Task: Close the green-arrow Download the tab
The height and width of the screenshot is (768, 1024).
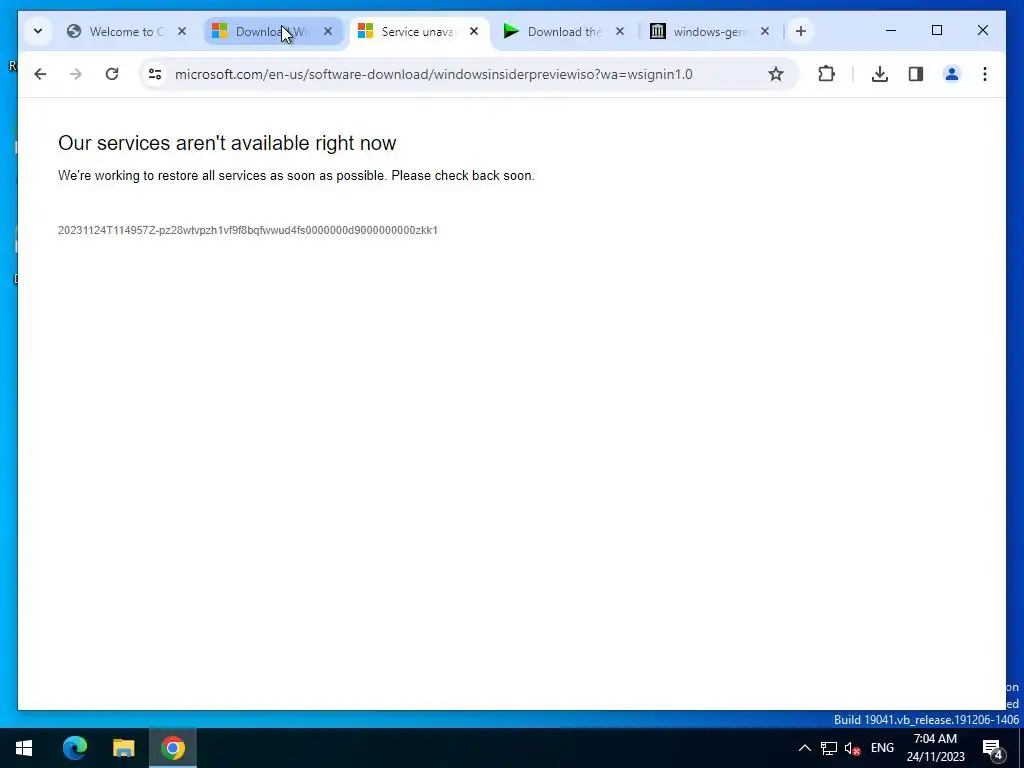Action: point(620,31)
